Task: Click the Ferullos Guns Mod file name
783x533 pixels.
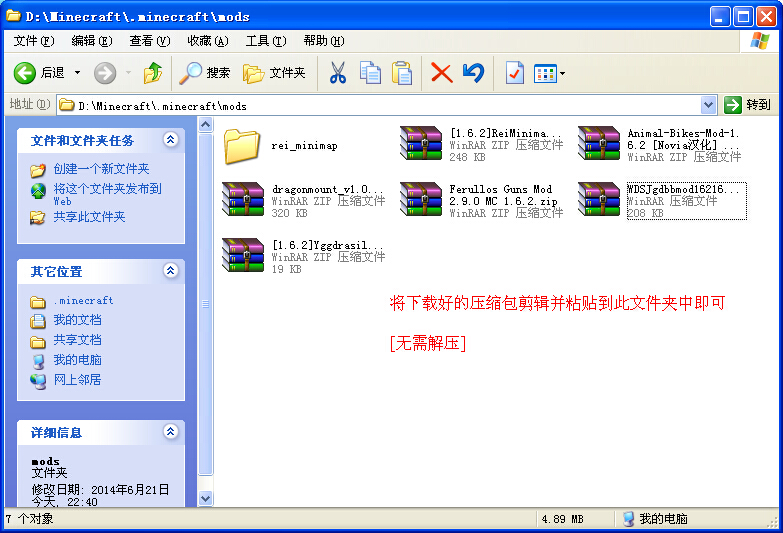Action: pyautogui.click(x=503, y=195)
